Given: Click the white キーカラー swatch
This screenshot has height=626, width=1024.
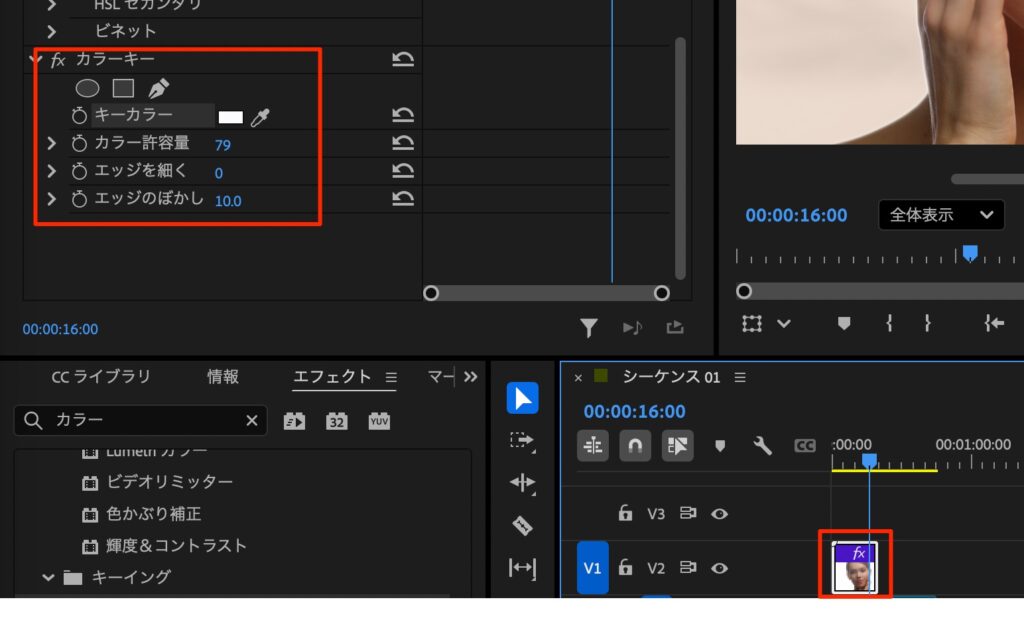Looking at the screenshot, I should point(231,117).
